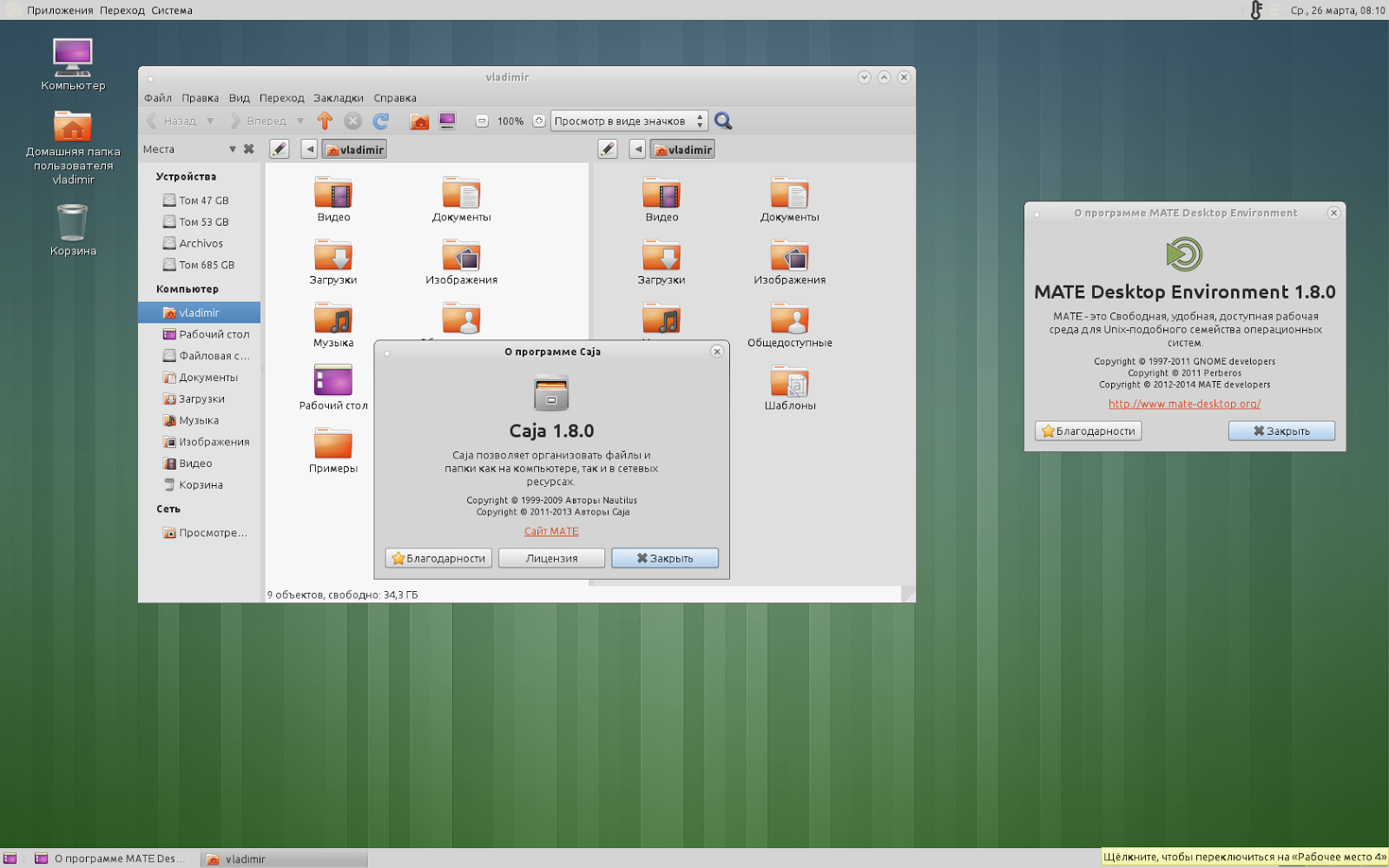Open Справка menu
Viewport: 1389px width, 868px height.
[395, 98]
